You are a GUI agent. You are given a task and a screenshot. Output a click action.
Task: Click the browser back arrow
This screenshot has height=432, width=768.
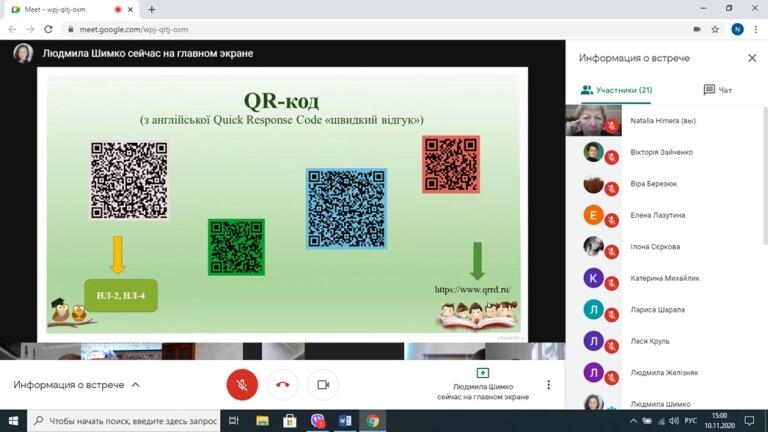[12, 29]
